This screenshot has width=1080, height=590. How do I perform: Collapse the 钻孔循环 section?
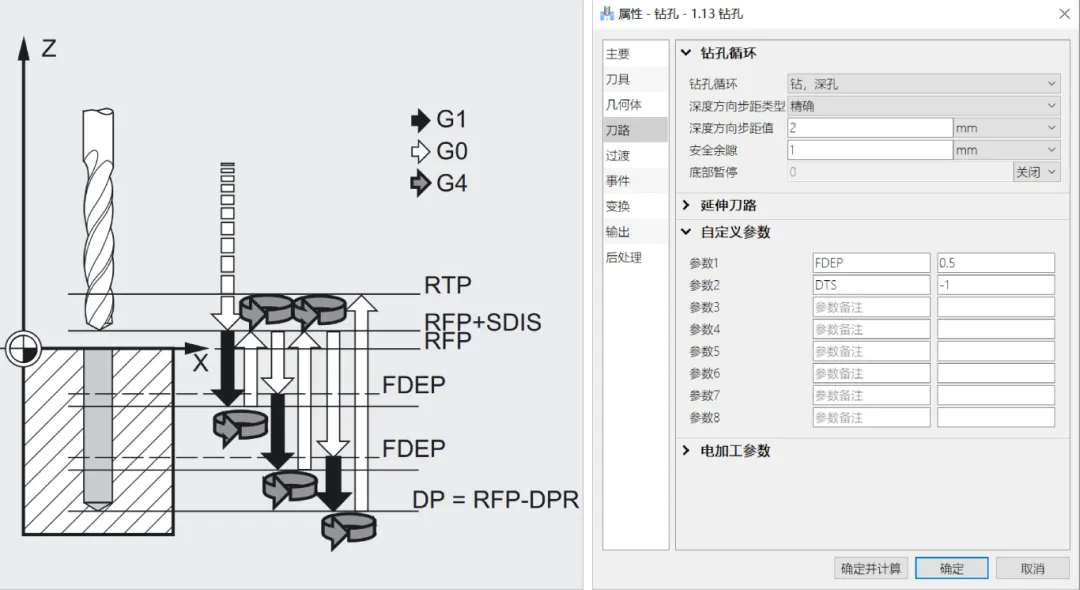coord(686,53)
